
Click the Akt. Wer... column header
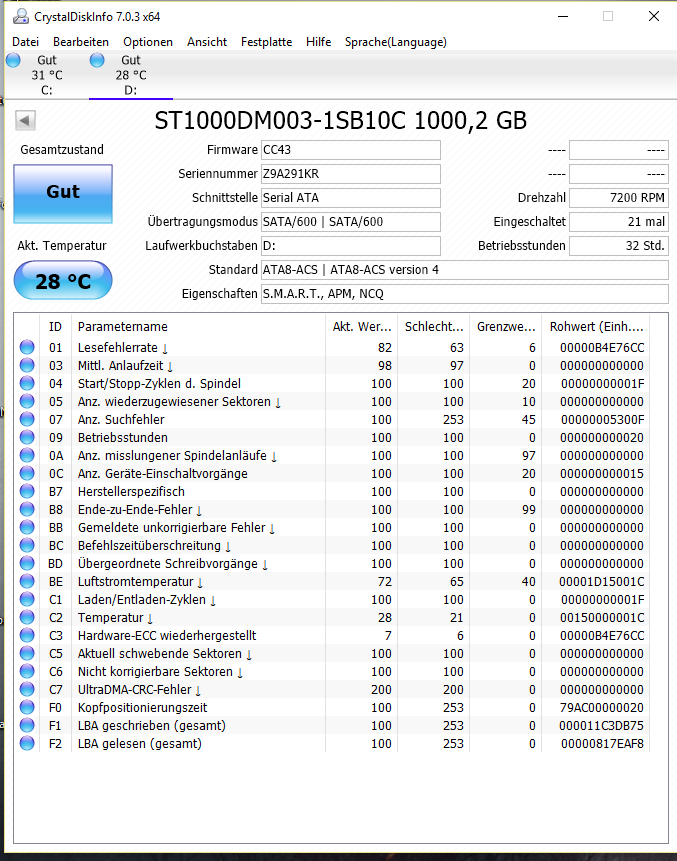[x=362, y=327]
